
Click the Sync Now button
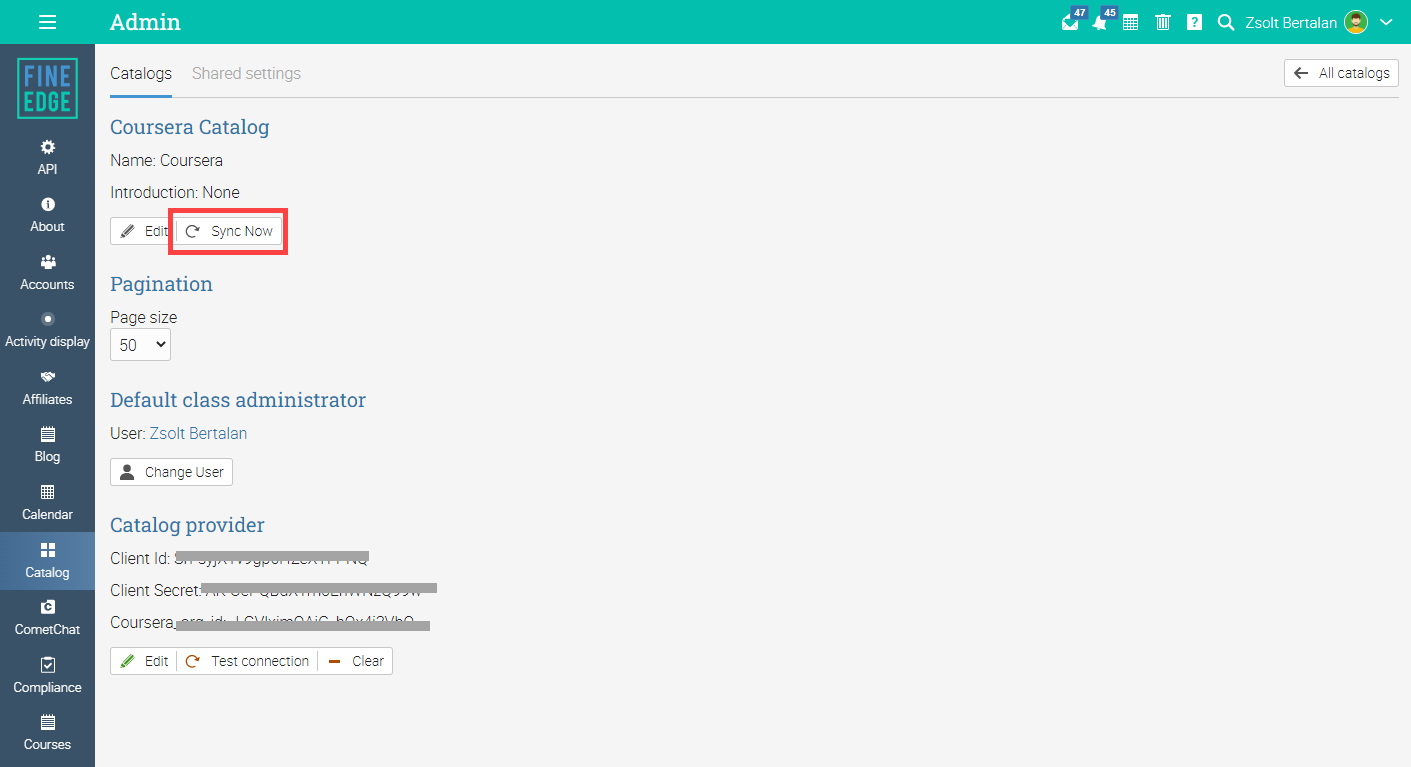(229, 231)
